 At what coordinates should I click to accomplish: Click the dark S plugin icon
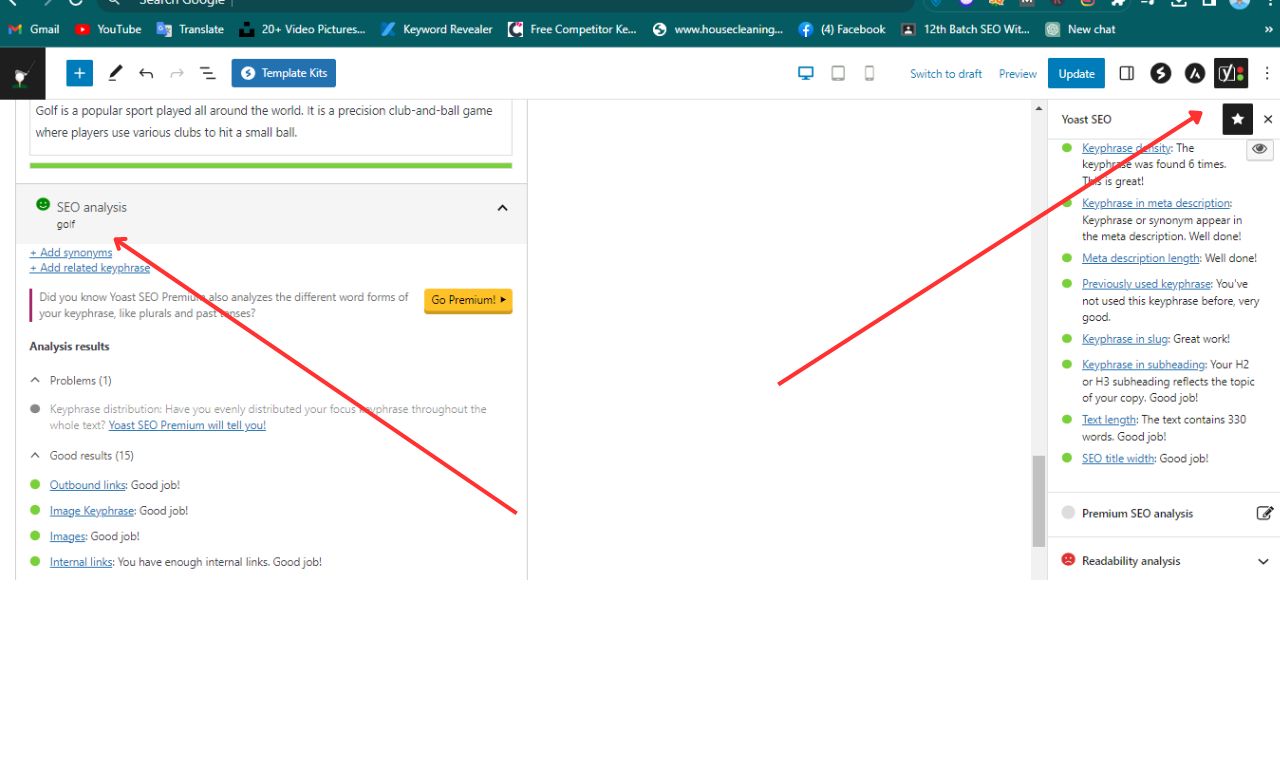pyautogui.click(x=1161, y=72)
